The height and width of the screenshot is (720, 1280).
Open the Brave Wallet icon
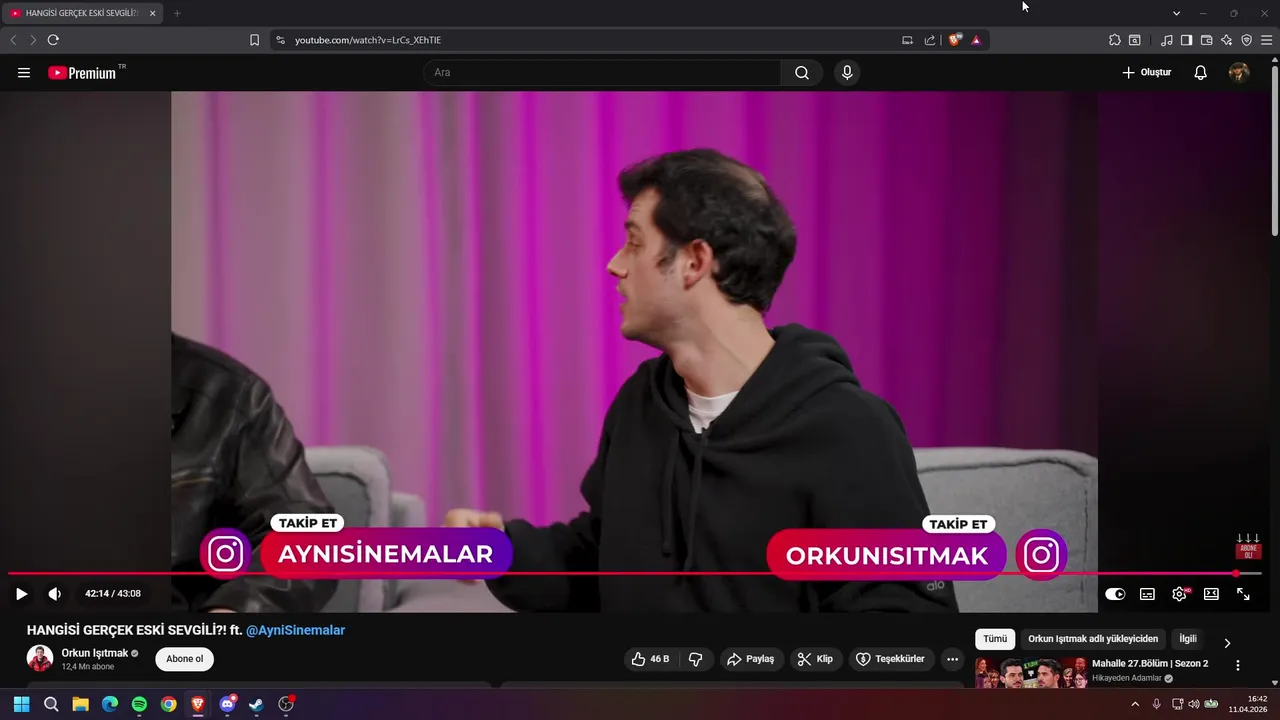(x=1206, y=40)
